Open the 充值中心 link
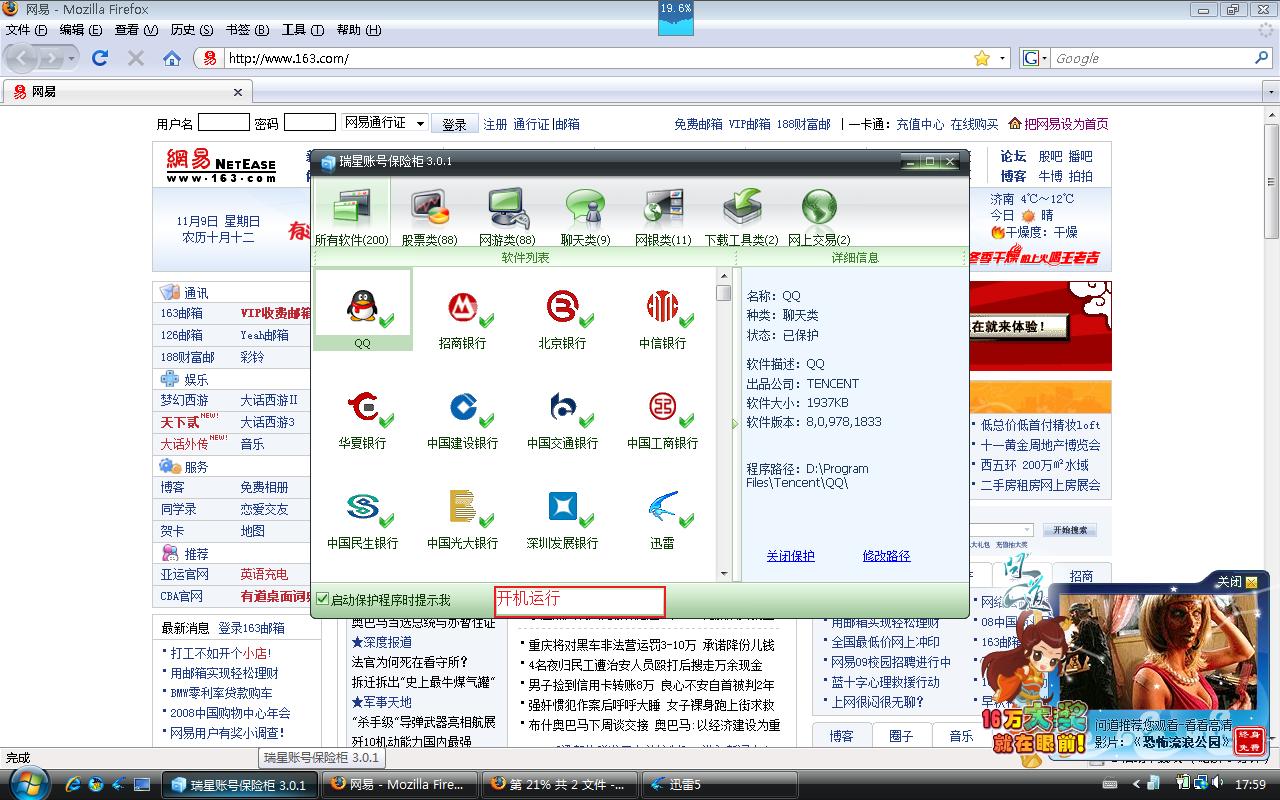The width and height of the screenshot is (1280, 800). coord(920,124)
